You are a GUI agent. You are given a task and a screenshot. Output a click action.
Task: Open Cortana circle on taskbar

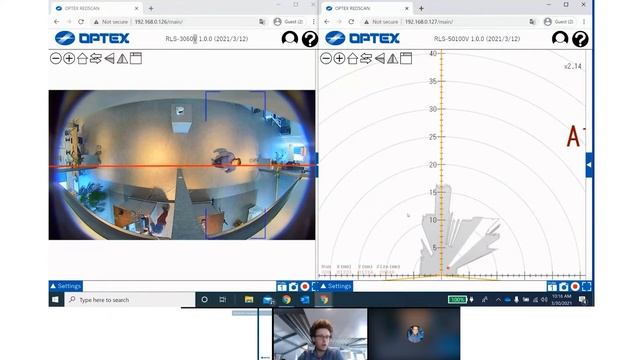[204, 300]
